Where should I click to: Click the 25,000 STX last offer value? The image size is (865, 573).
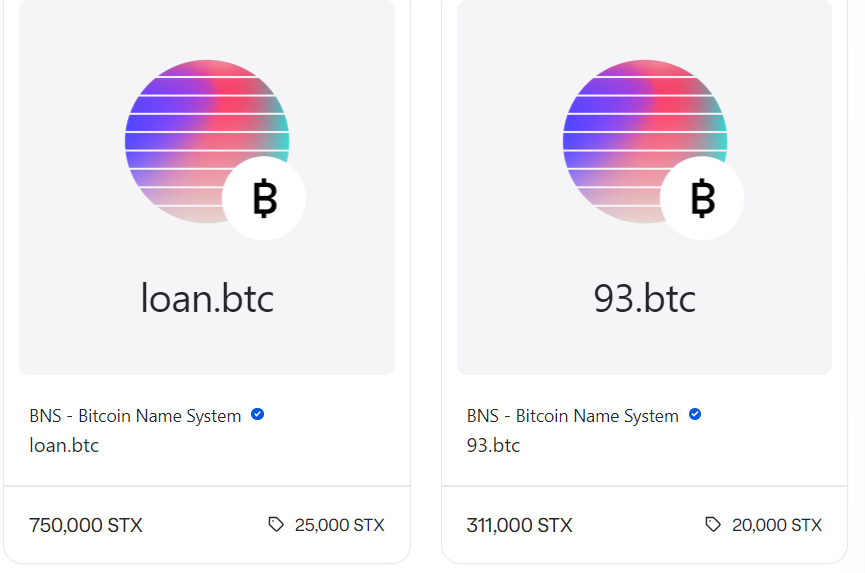339,525
